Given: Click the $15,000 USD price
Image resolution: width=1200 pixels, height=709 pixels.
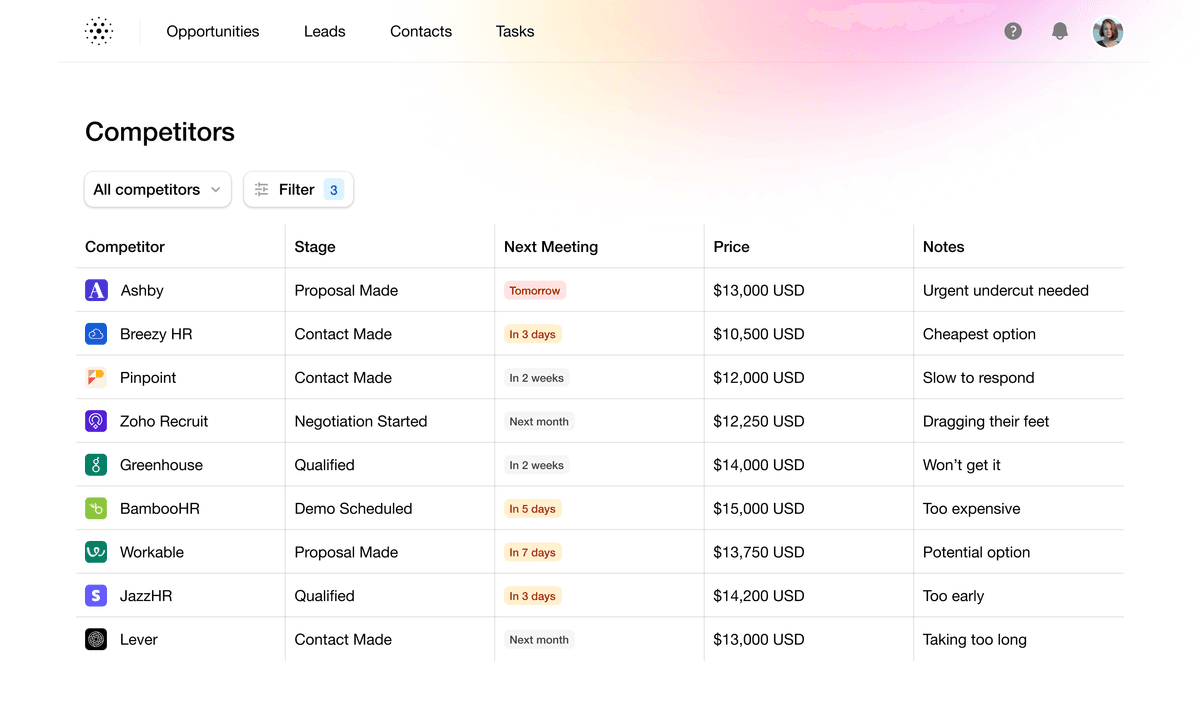Looking at the screenshot, I should coord(759,508).
